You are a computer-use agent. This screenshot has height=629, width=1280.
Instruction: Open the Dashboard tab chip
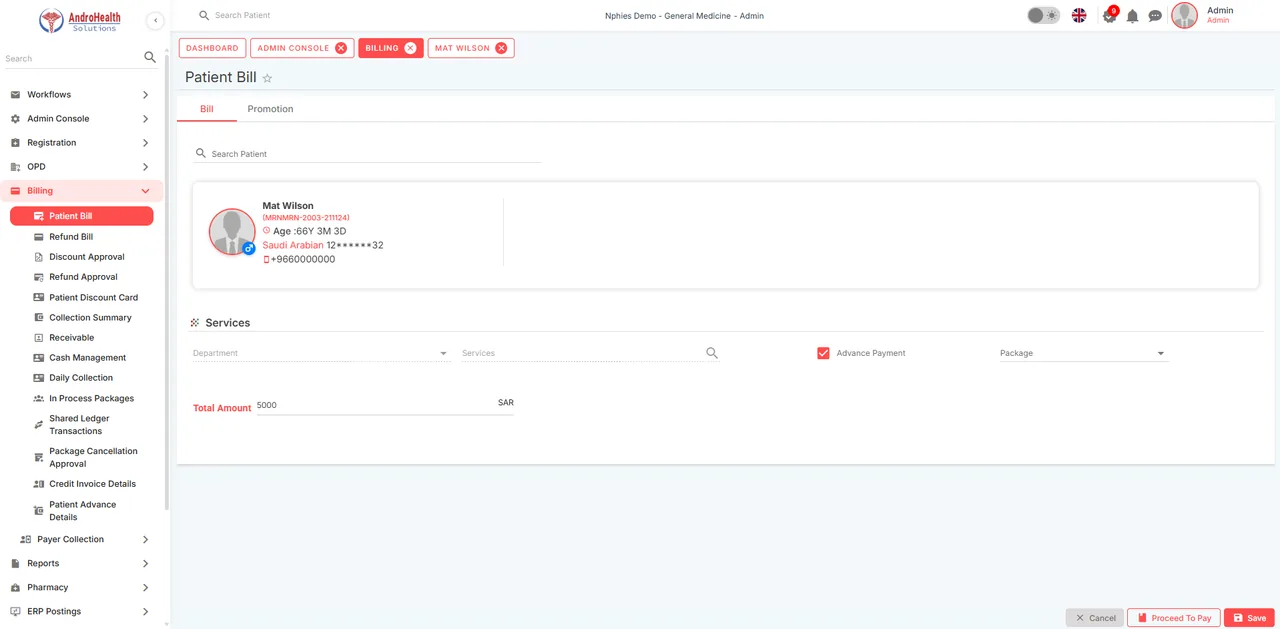(x=212, y=48)
